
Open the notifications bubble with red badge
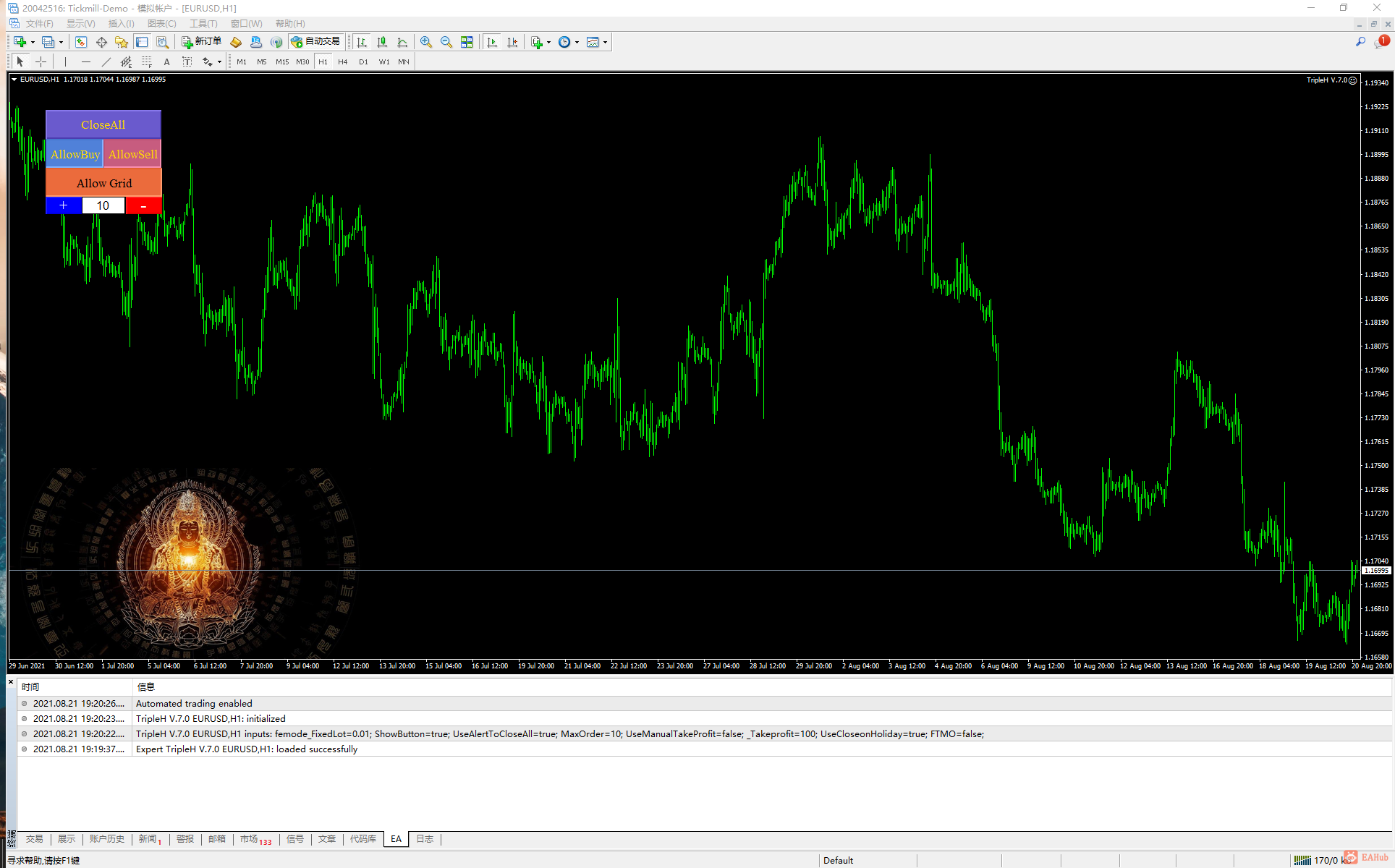(x=1382, y=42)
